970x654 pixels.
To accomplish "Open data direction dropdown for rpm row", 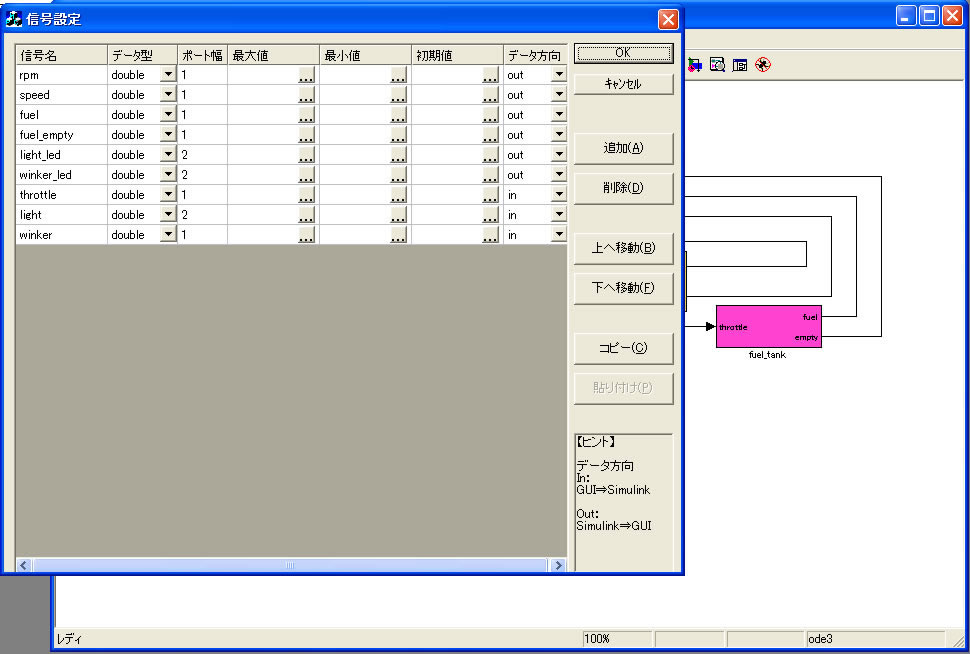I will click(558, 75).
